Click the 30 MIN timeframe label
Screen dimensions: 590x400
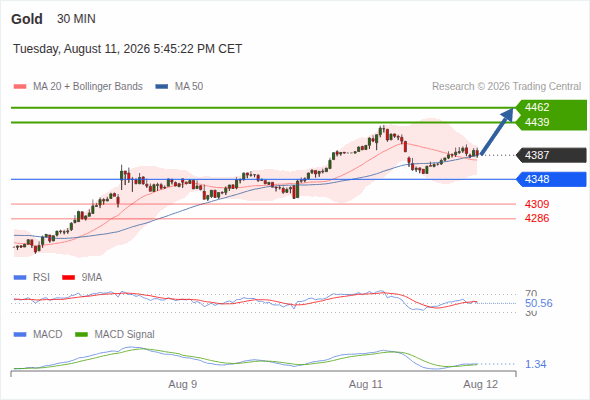coord(76,19)
